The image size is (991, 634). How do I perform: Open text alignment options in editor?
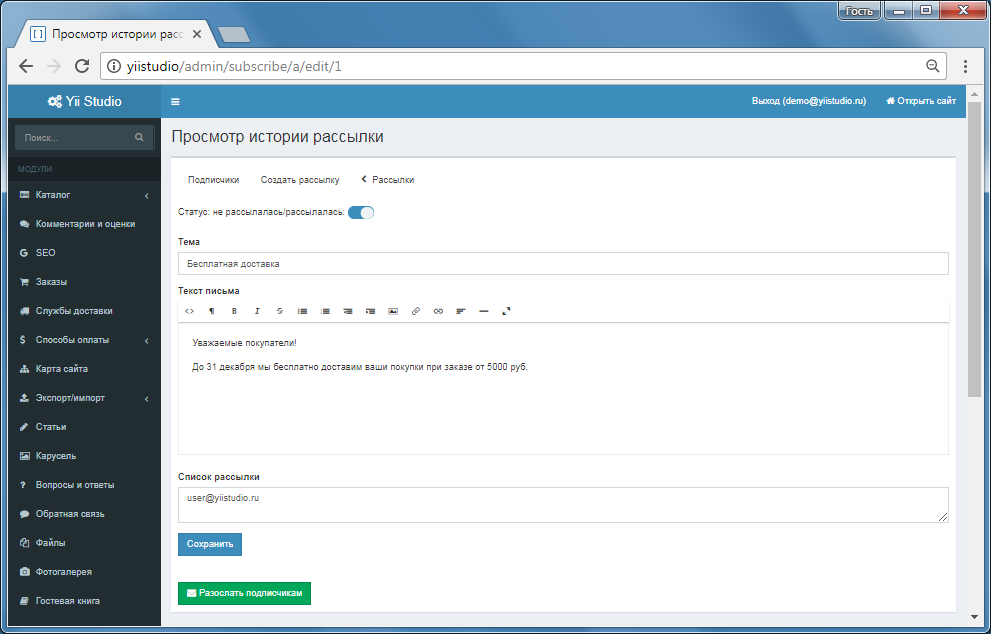point(461,311)
